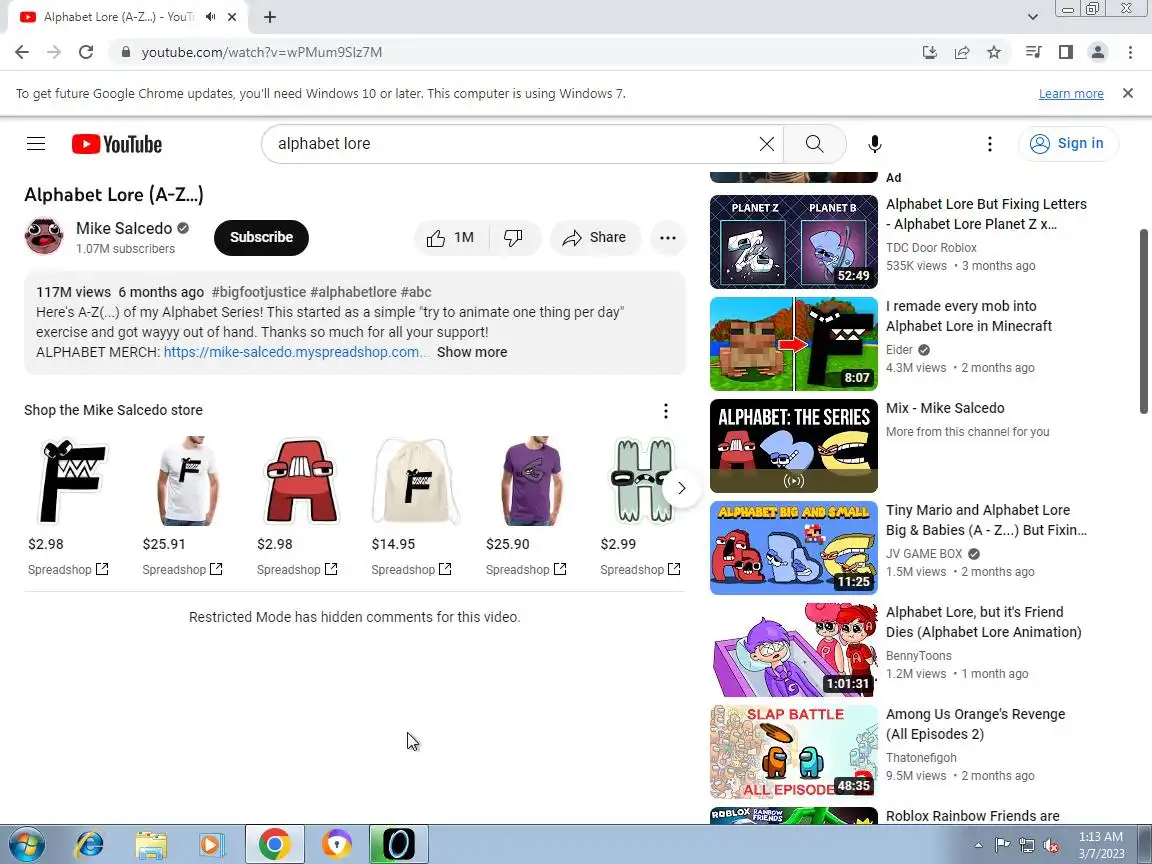Grab the page vertical scrollbar thumb
The width and height of the screenshot is (1152, 864).
[1144, 321]
